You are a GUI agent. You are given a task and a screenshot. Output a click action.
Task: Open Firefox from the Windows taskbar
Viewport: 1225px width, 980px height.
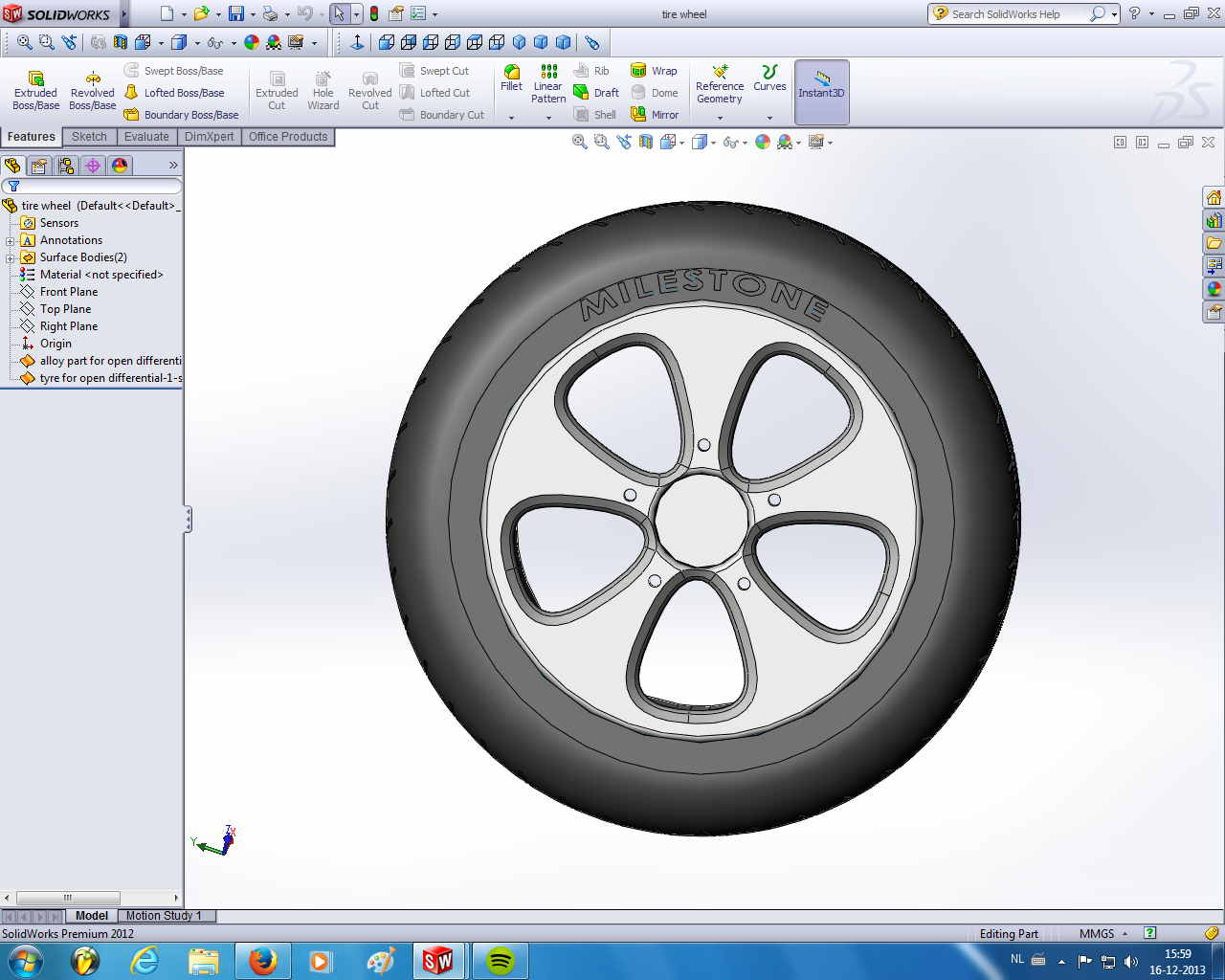[262, 961]
